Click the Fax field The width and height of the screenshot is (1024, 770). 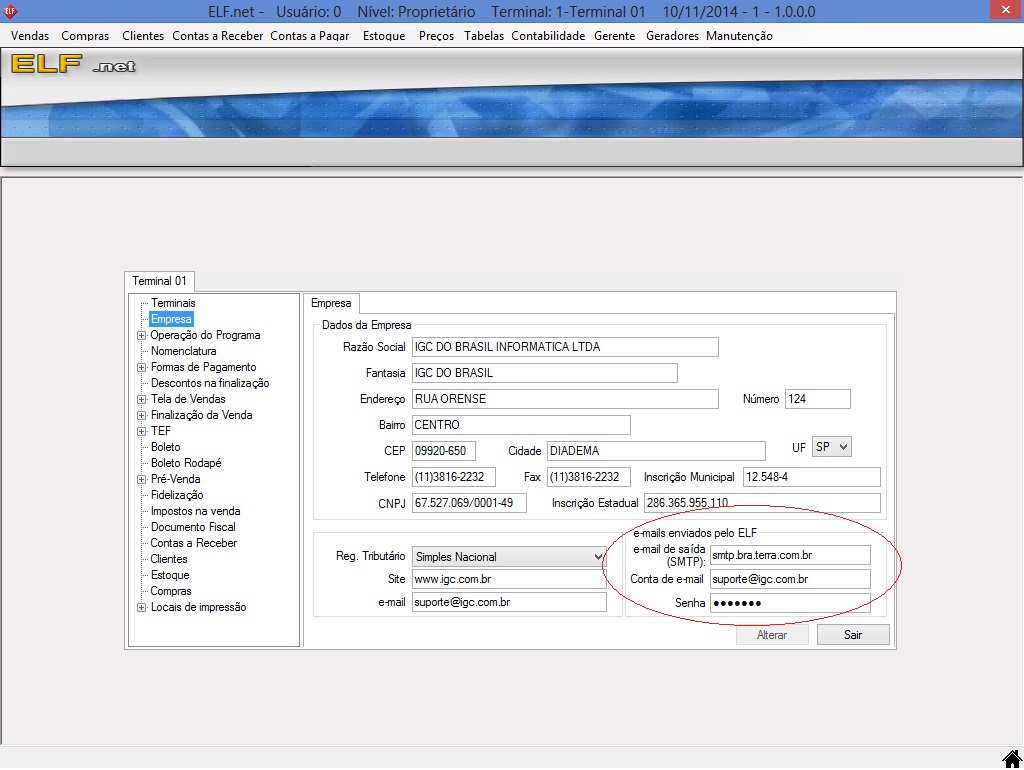pos(588,477)
